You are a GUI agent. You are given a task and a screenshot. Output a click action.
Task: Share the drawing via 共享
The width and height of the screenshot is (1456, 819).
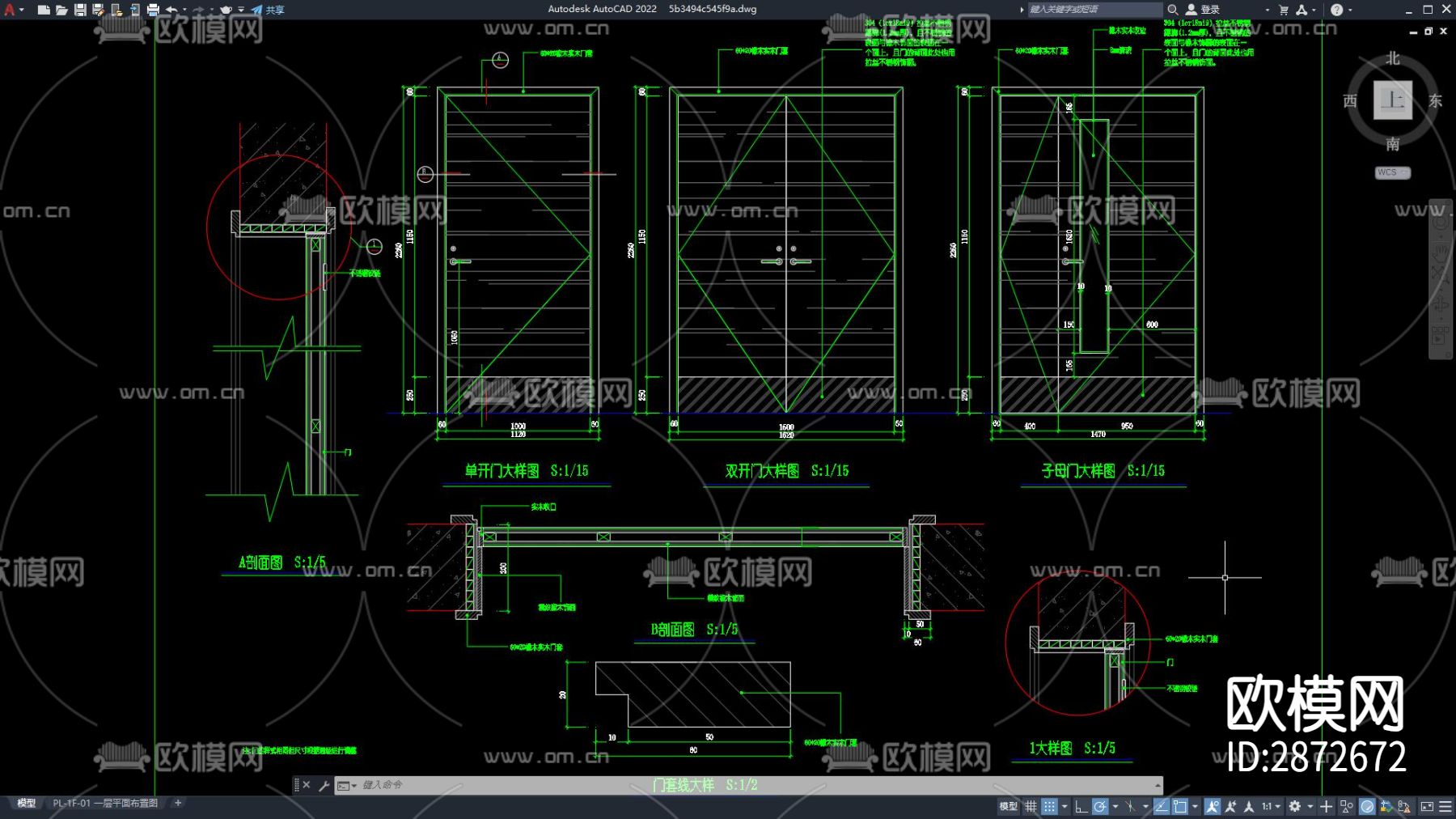pyautogui.click(x=268, y=10)
